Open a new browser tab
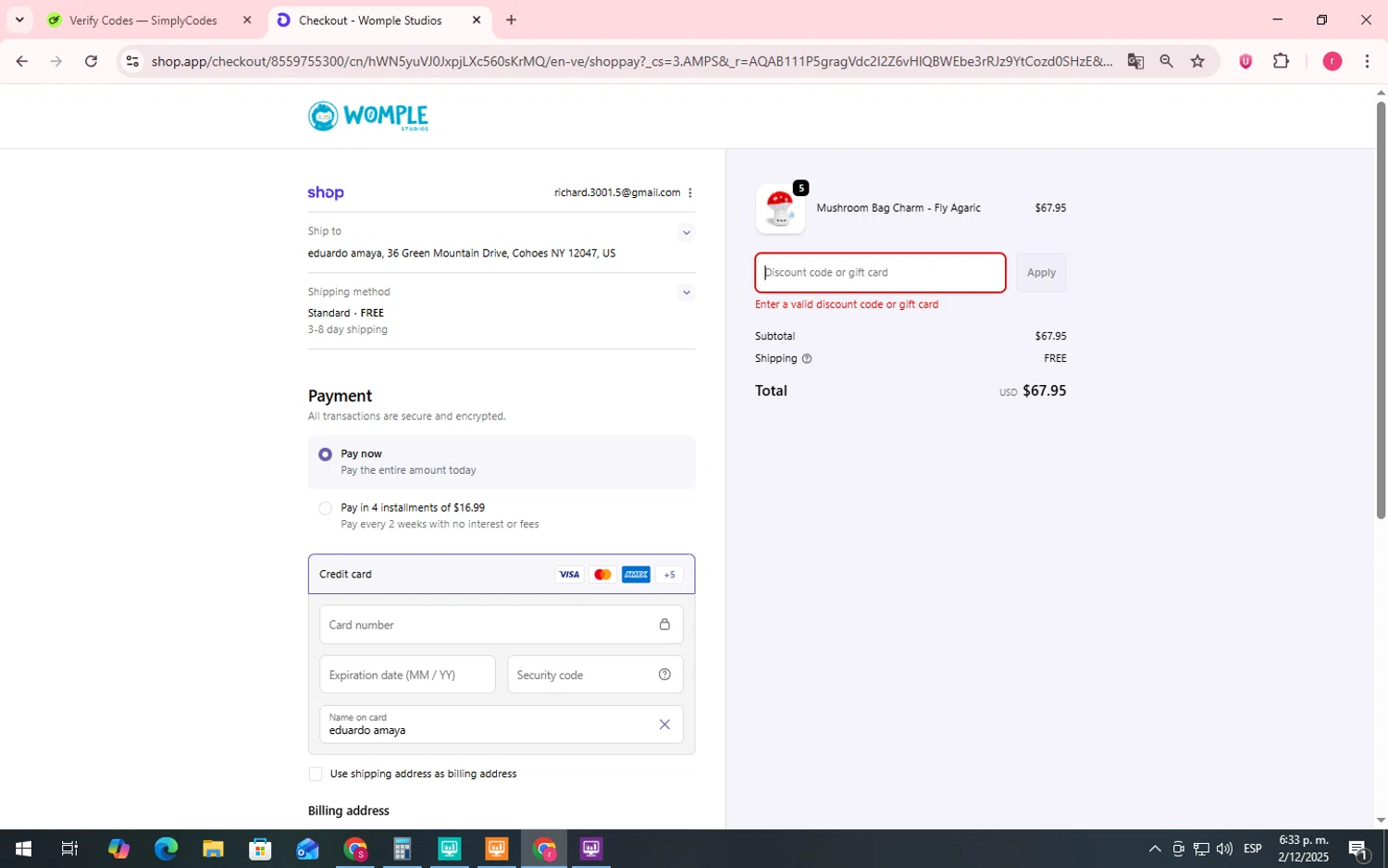The height and width of the screenshot is (868, 1388). [511, 19]
